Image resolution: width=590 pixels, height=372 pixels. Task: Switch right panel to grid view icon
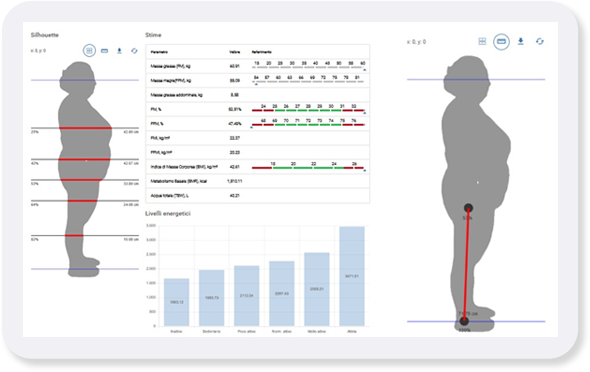(x=482, y=41)
